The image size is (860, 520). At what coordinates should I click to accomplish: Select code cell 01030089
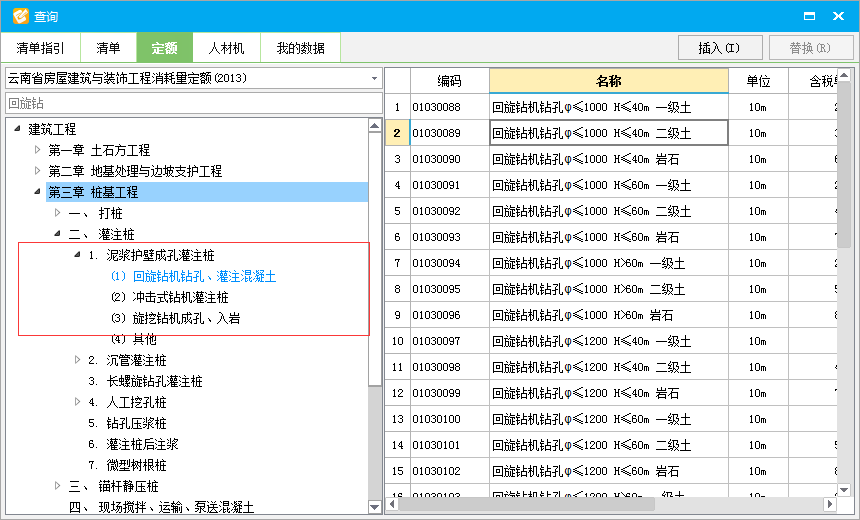pyautogui.click(x=450, y=133)
